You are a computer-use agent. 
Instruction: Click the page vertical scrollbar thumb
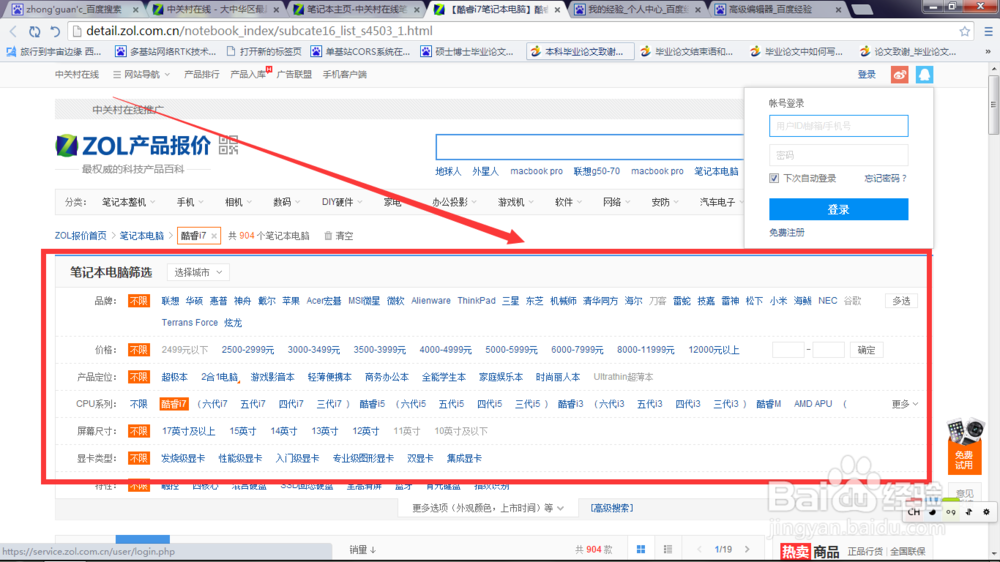click(x=994, y=105)
